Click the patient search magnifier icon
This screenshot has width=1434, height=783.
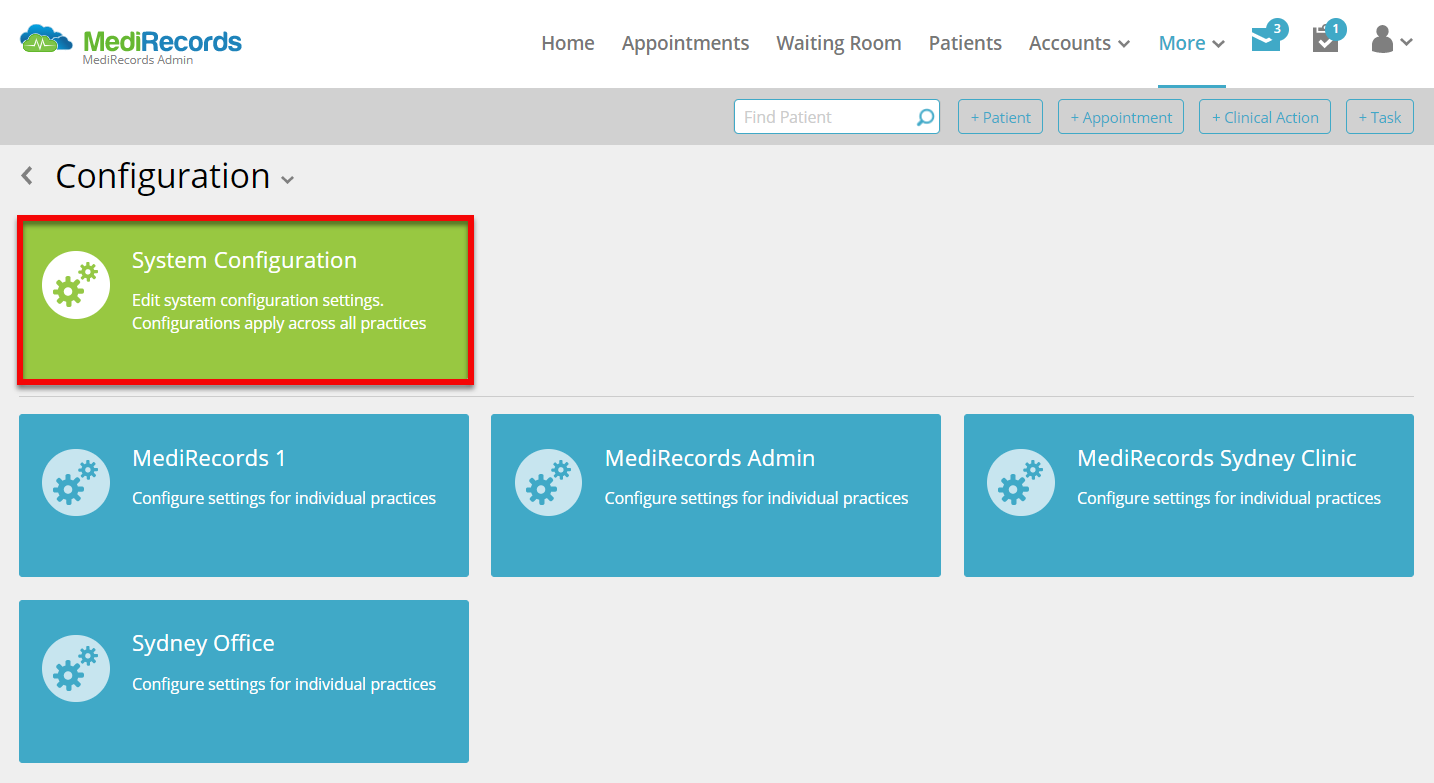point(923,116)
